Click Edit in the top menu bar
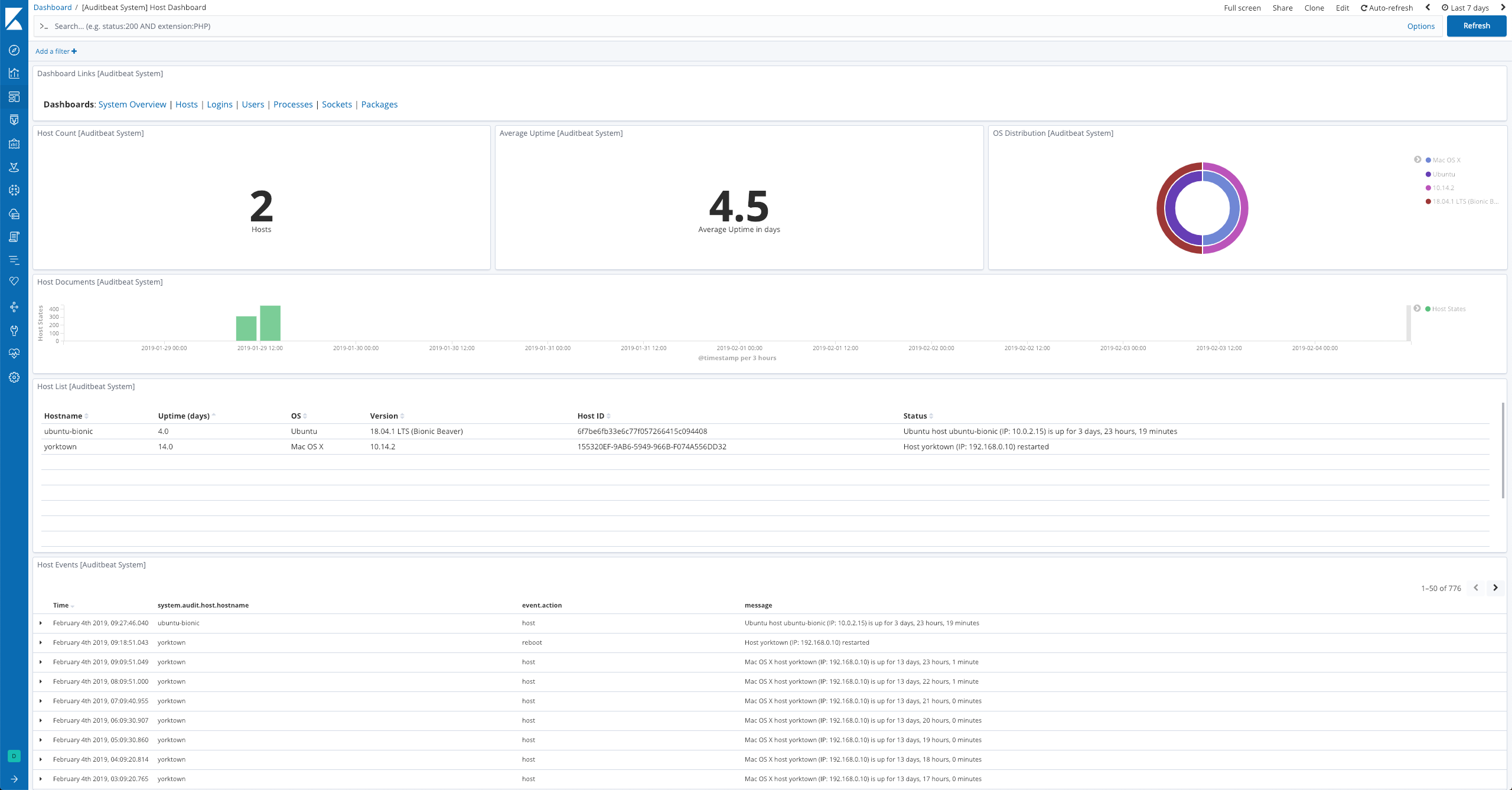This screenshot has width=1512, height=790. pyautogui.click(x=1342, y=8)
